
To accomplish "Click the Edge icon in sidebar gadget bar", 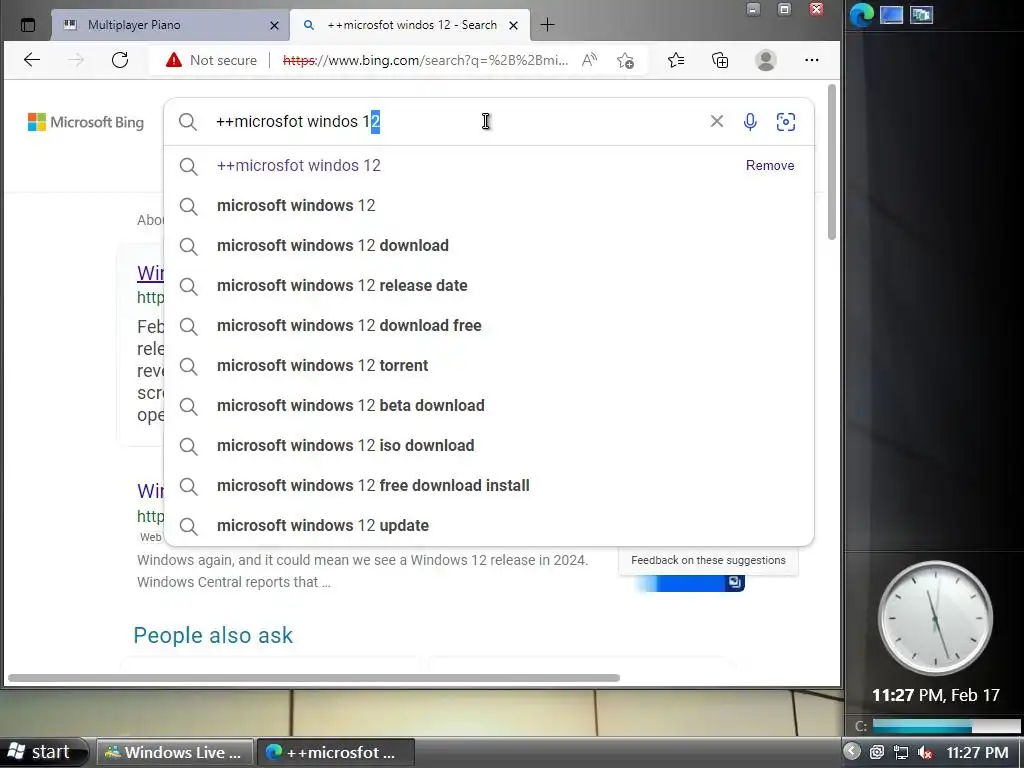I will pos(861,14).
